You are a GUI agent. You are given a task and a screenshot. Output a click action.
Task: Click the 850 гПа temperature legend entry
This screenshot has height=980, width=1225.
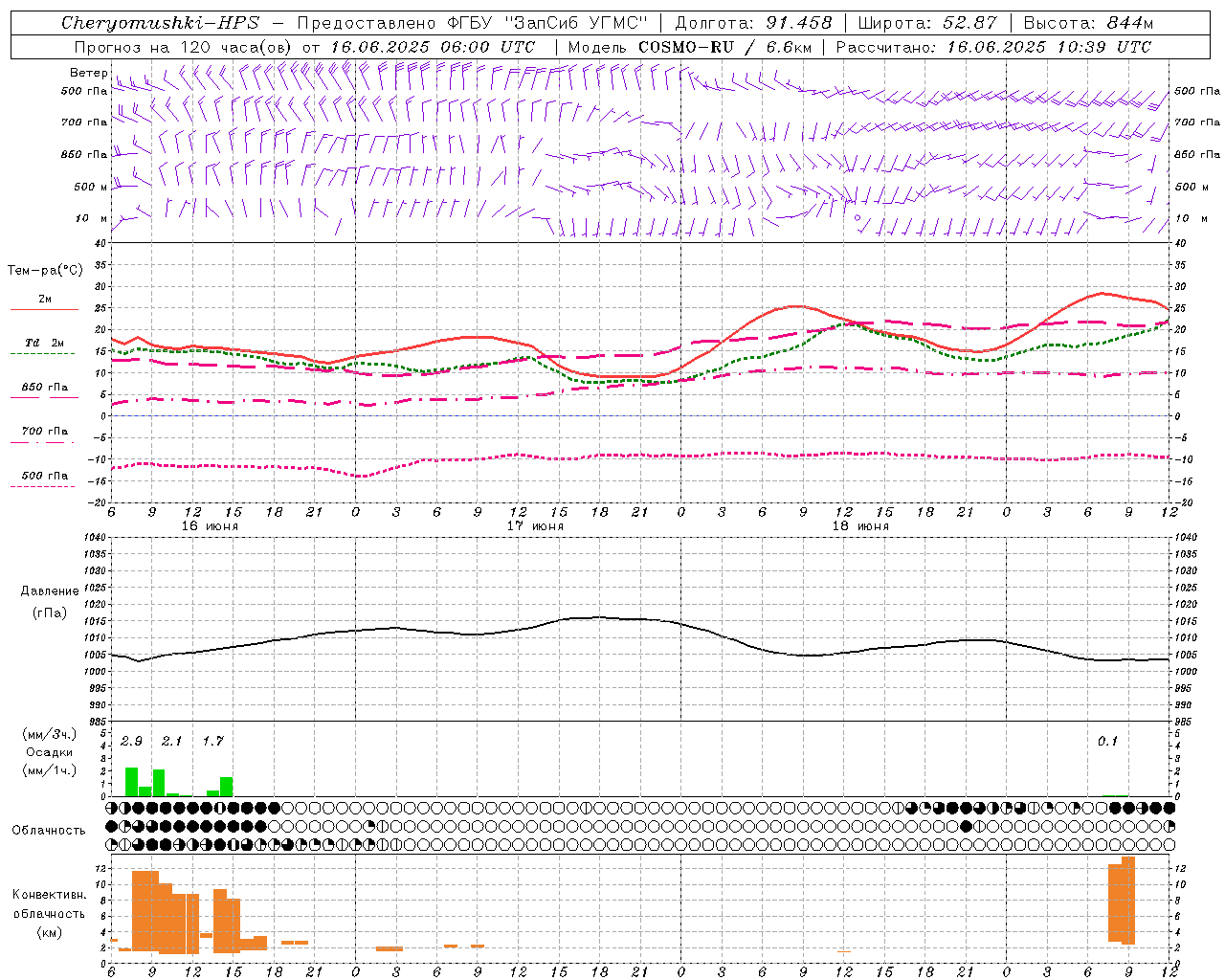(x=44, y=388)
